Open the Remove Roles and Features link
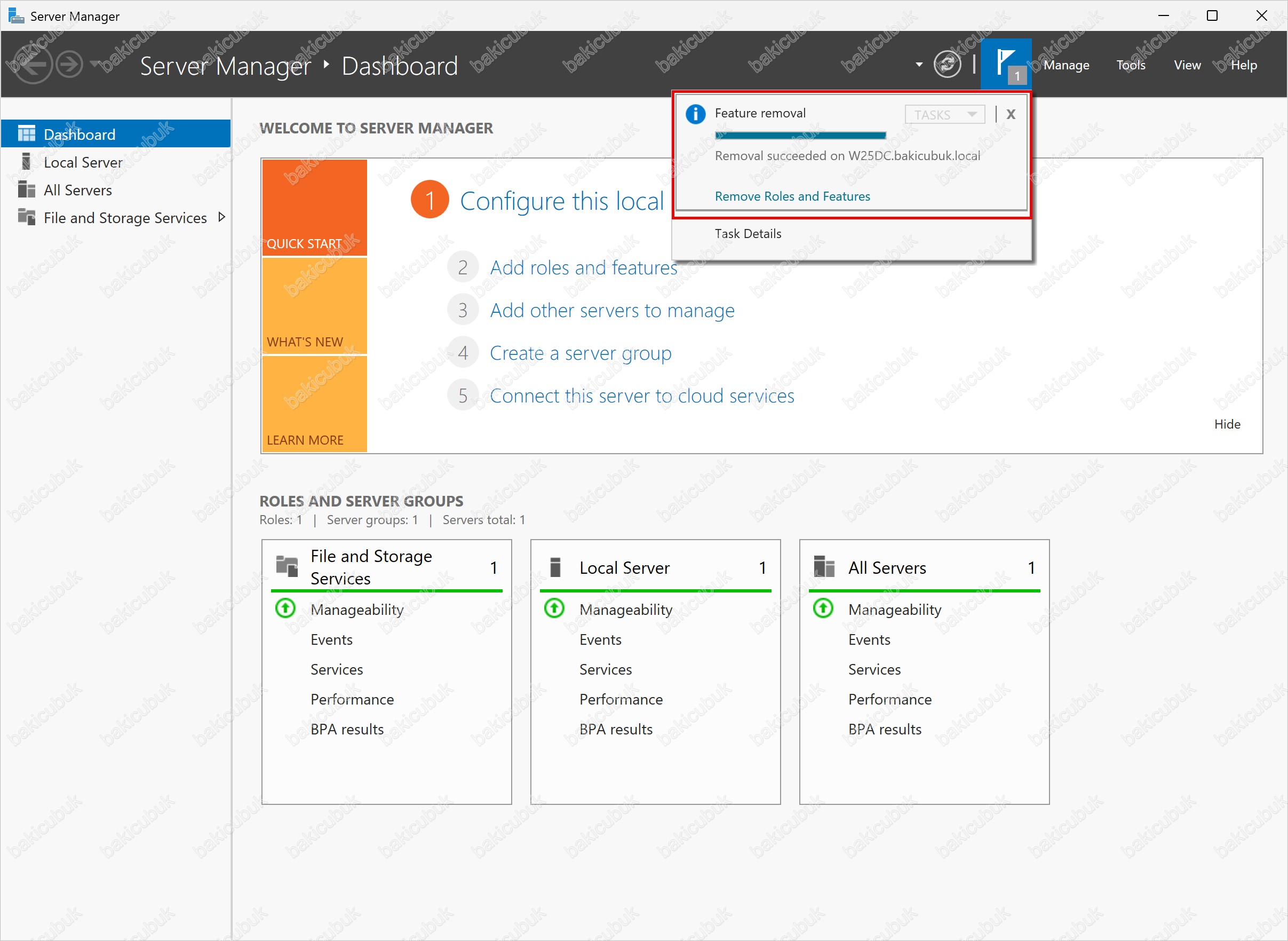 coord(792,196)
